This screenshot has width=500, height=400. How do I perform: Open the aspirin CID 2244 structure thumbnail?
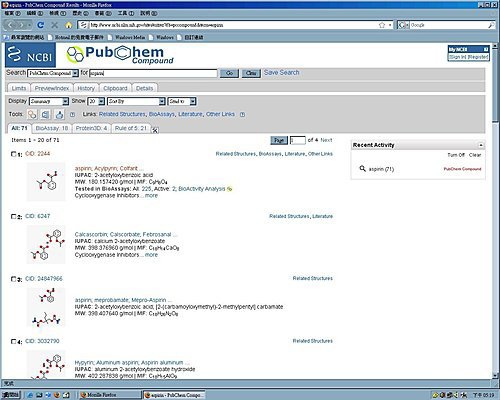point(46,182)
